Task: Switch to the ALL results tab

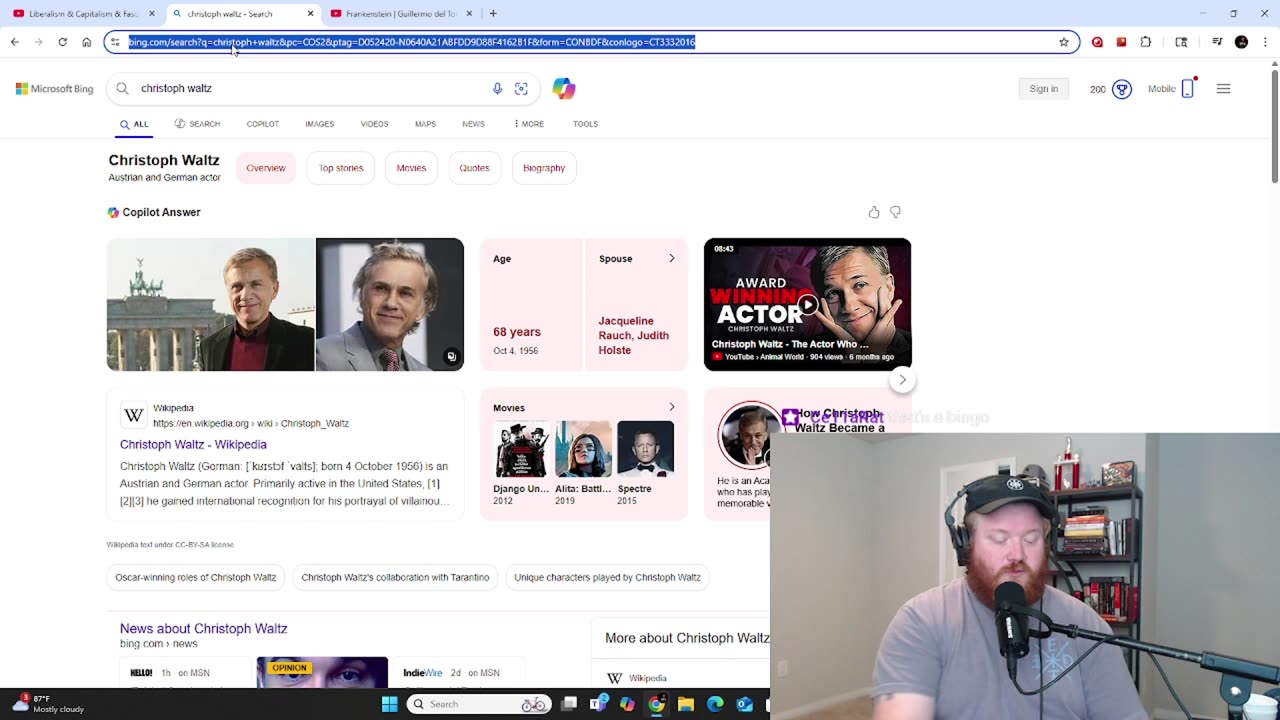Action: [133, 124]
